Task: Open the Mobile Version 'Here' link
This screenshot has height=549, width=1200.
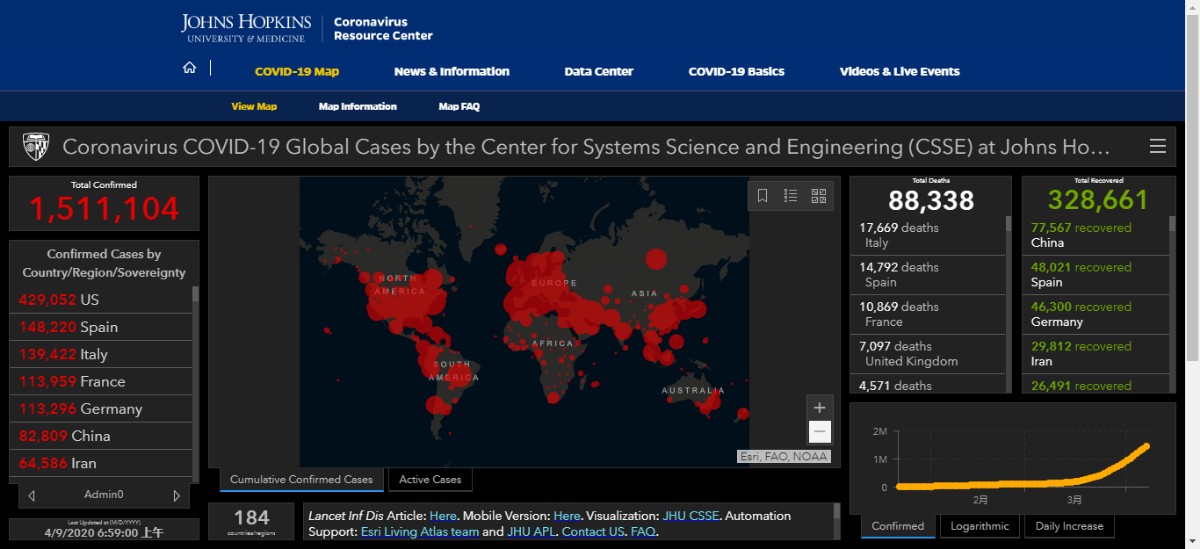Action: 567,516
